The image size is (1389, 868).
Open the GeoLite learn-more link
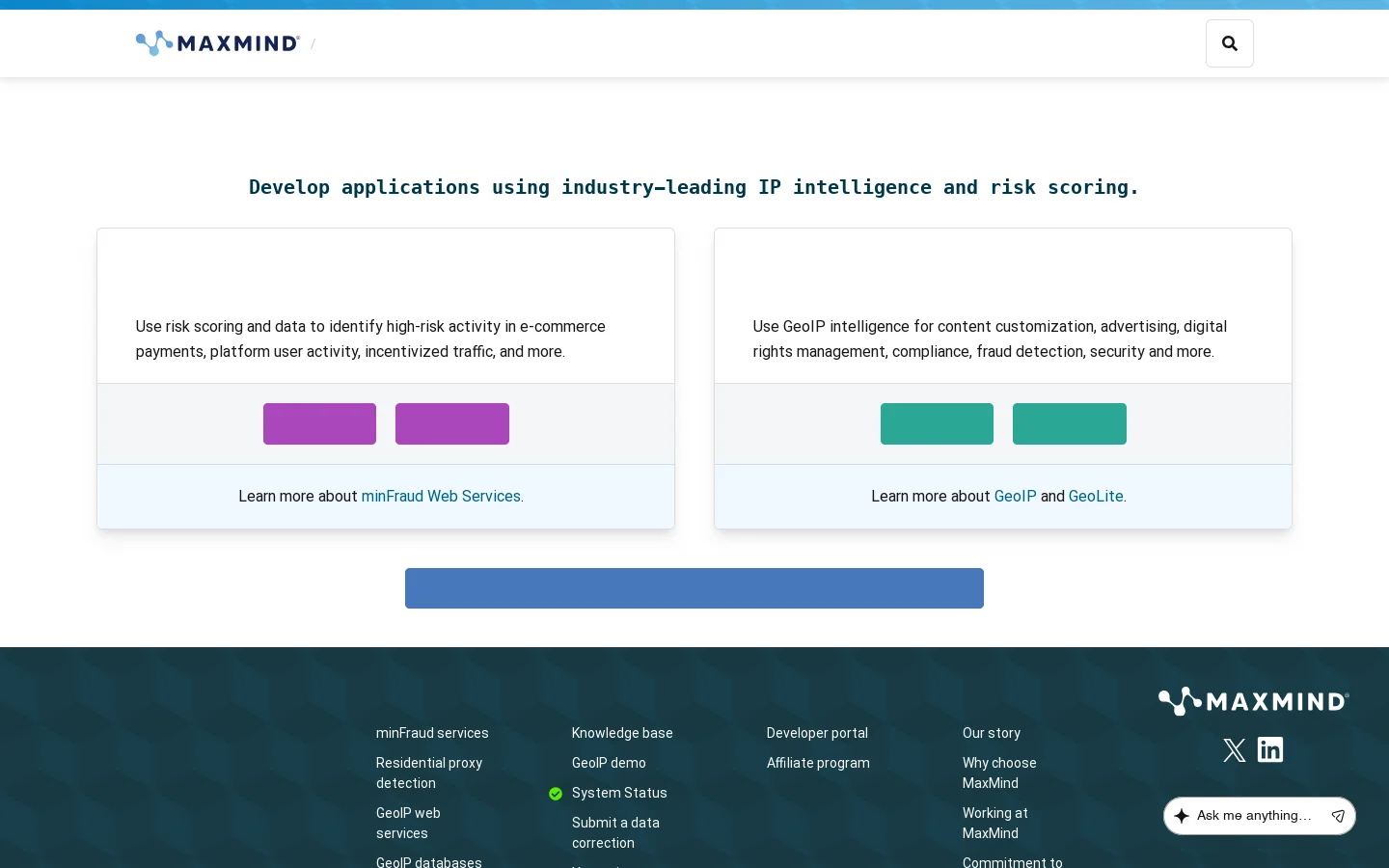pos(1096,496)
